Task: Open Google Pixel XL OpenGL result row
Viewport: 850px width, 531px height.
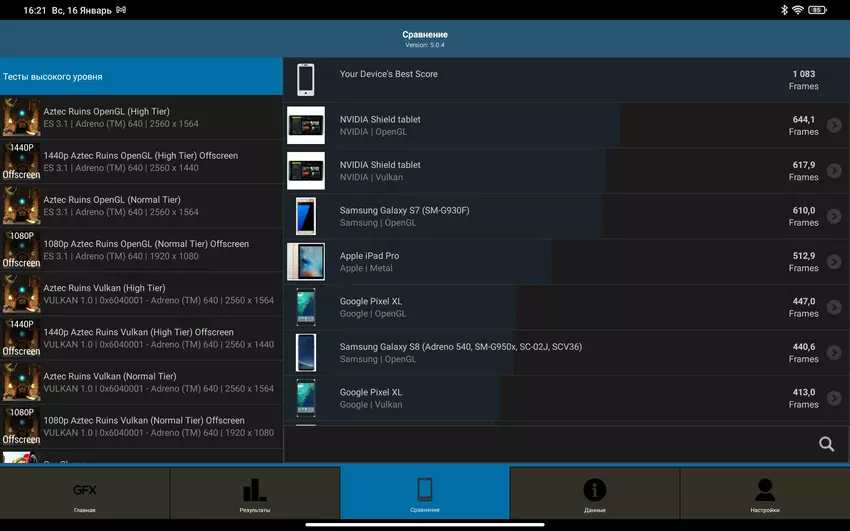Action: [x=560, y=308]
